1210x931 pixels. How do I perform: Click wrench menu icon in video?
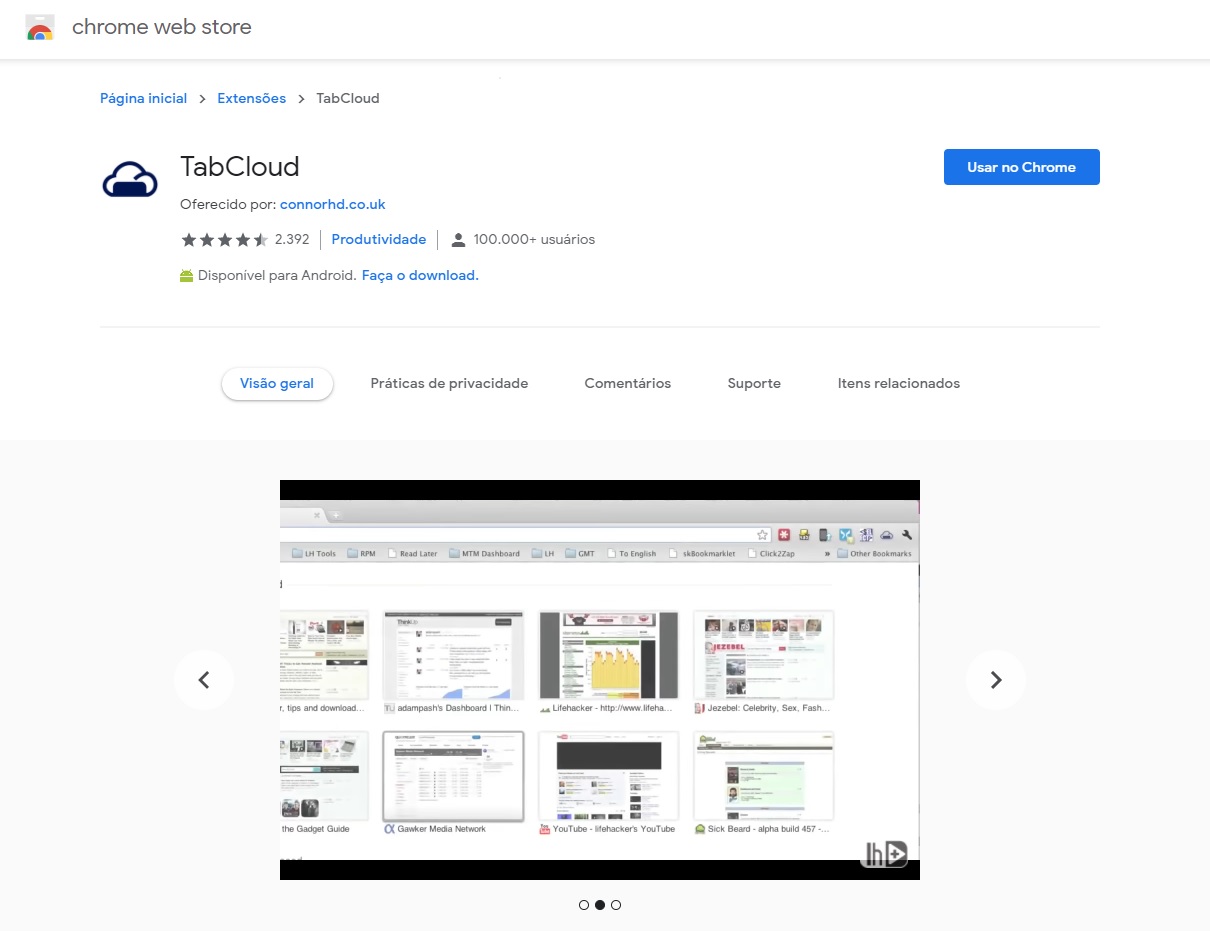pos(907,535)
